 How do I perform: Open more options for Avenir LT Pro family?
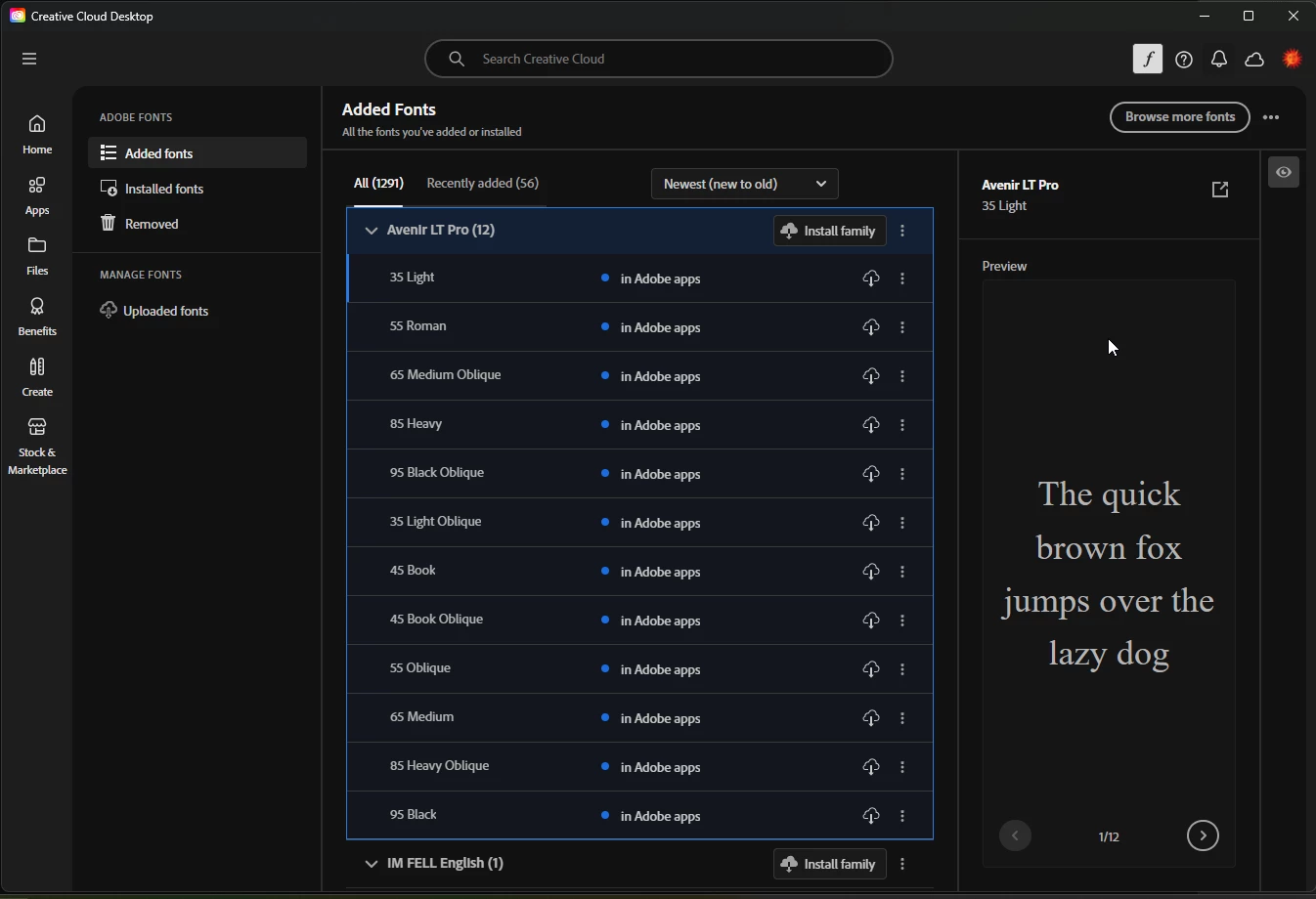tap(902, 232)
